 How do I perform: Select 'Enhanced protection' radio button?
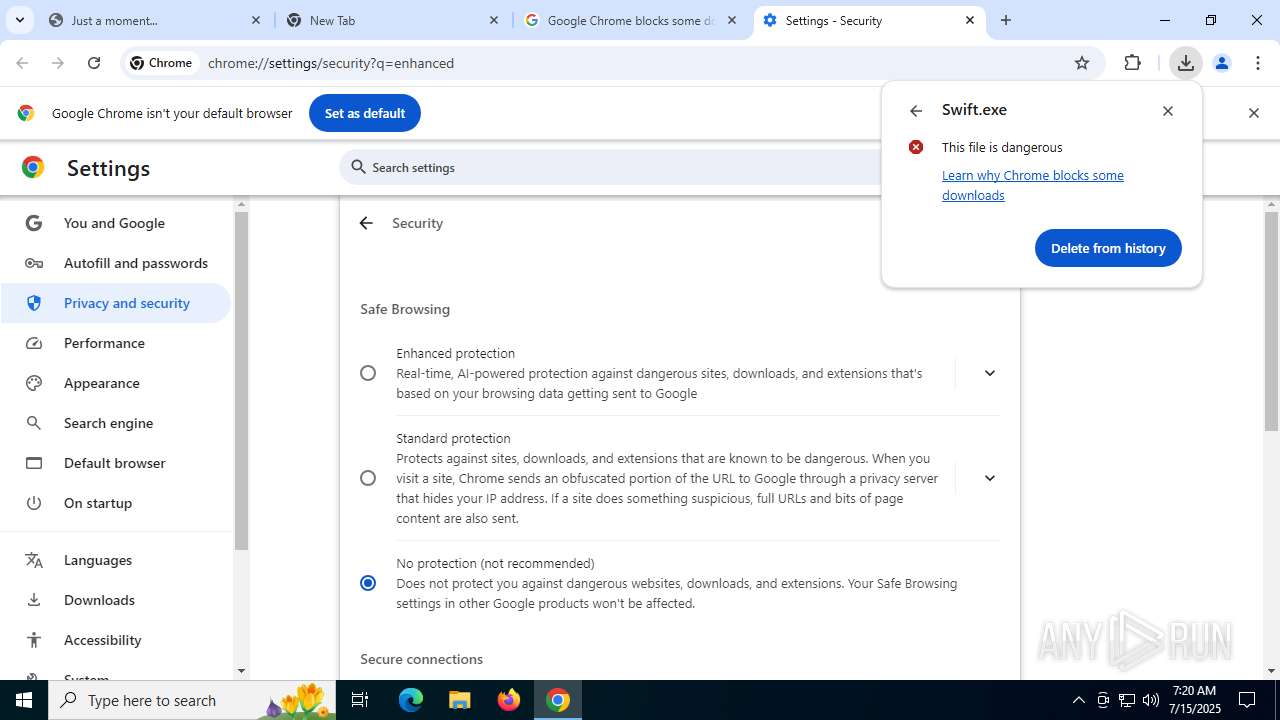(x=368, y=373)
